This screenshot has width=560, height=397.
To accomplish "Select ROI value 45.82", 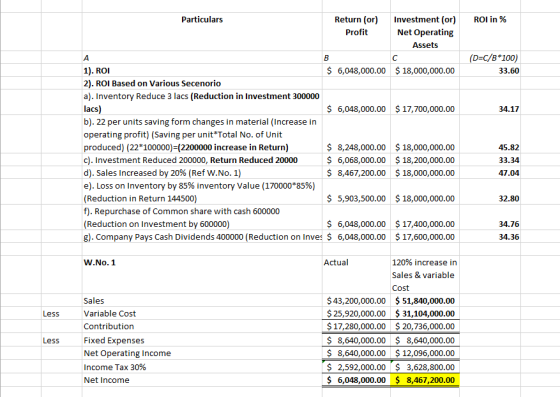I will coord(509,147).
